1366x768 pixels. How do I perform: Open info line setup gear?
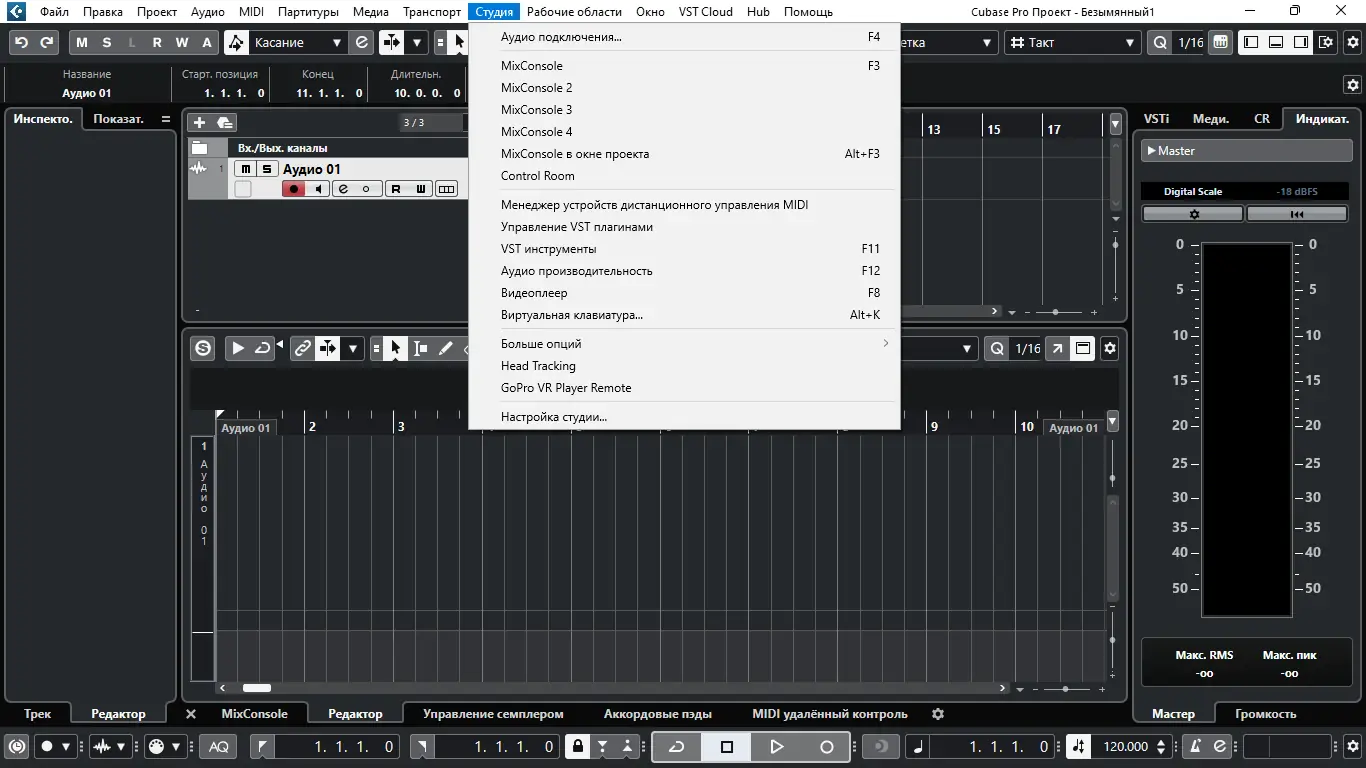coord(1352,85)
